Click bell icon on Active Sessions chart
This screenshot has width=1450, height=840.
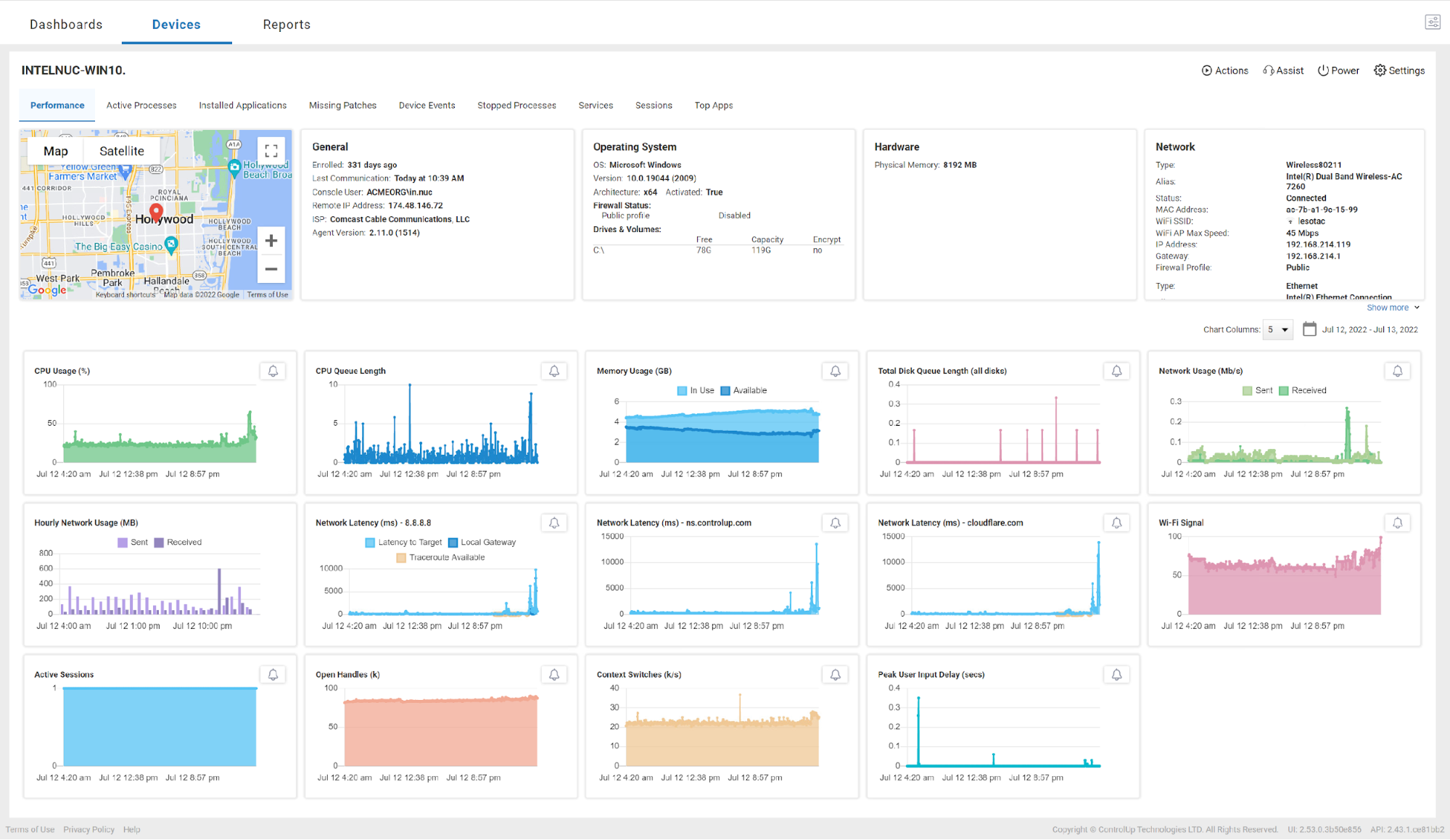point(273,674)
